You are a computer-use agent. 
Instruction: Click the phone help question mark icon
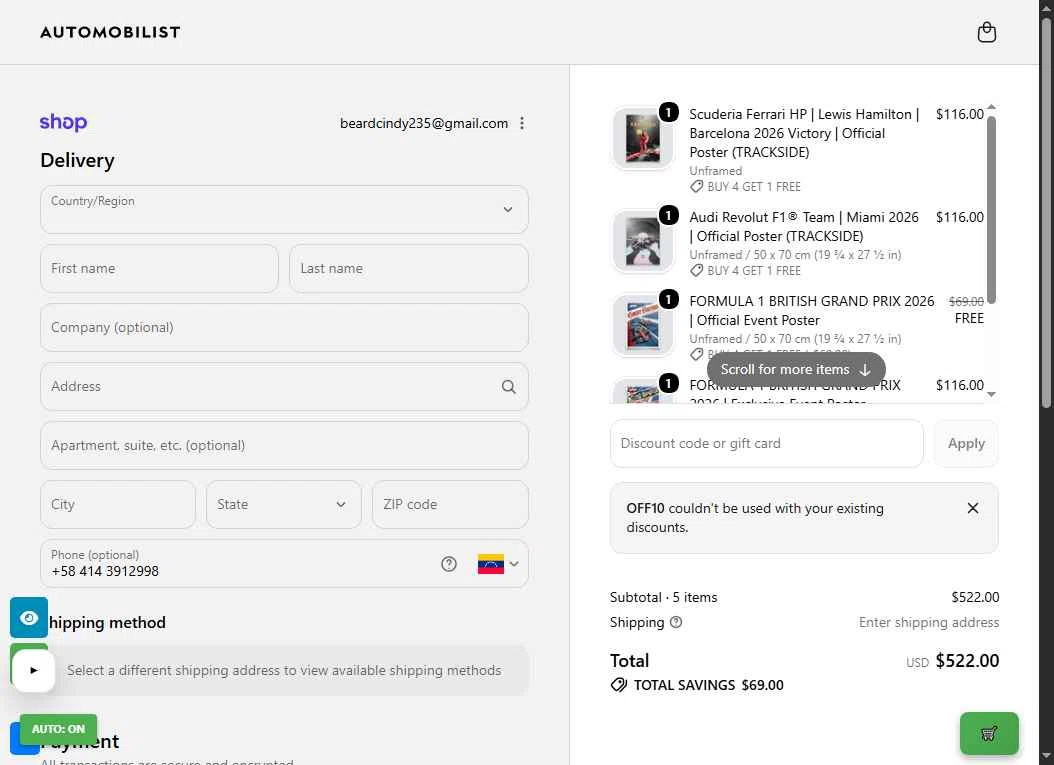coord(449,564)
